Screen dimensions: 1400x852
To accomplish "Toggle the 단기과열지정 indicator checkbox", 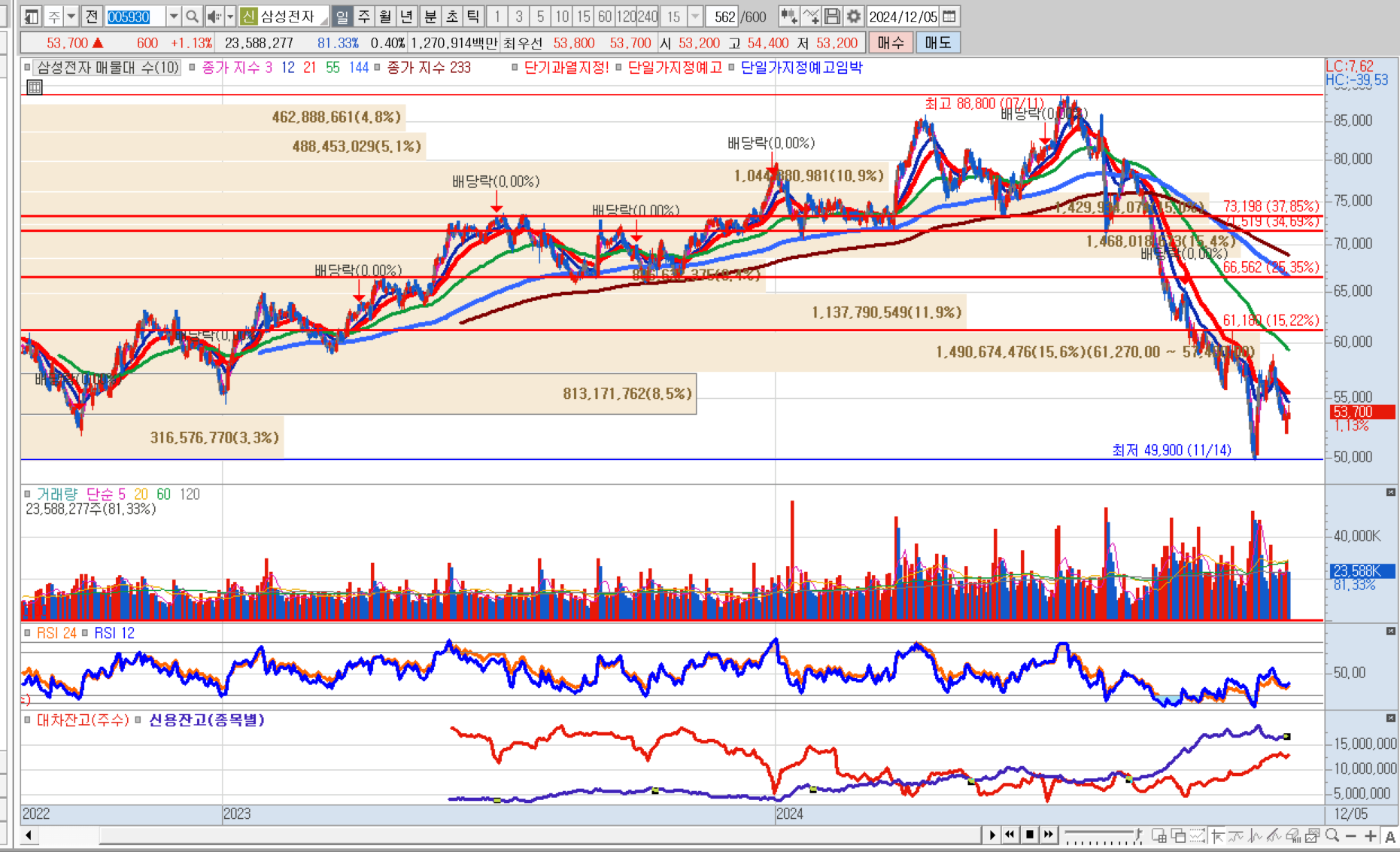I will (x=515, y=68).
